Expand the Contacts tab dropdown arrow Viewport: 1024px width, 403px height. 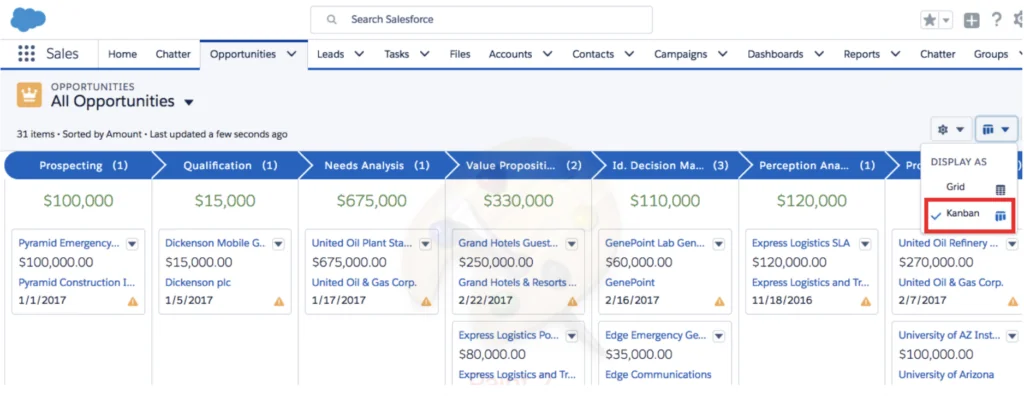(629, 54)
